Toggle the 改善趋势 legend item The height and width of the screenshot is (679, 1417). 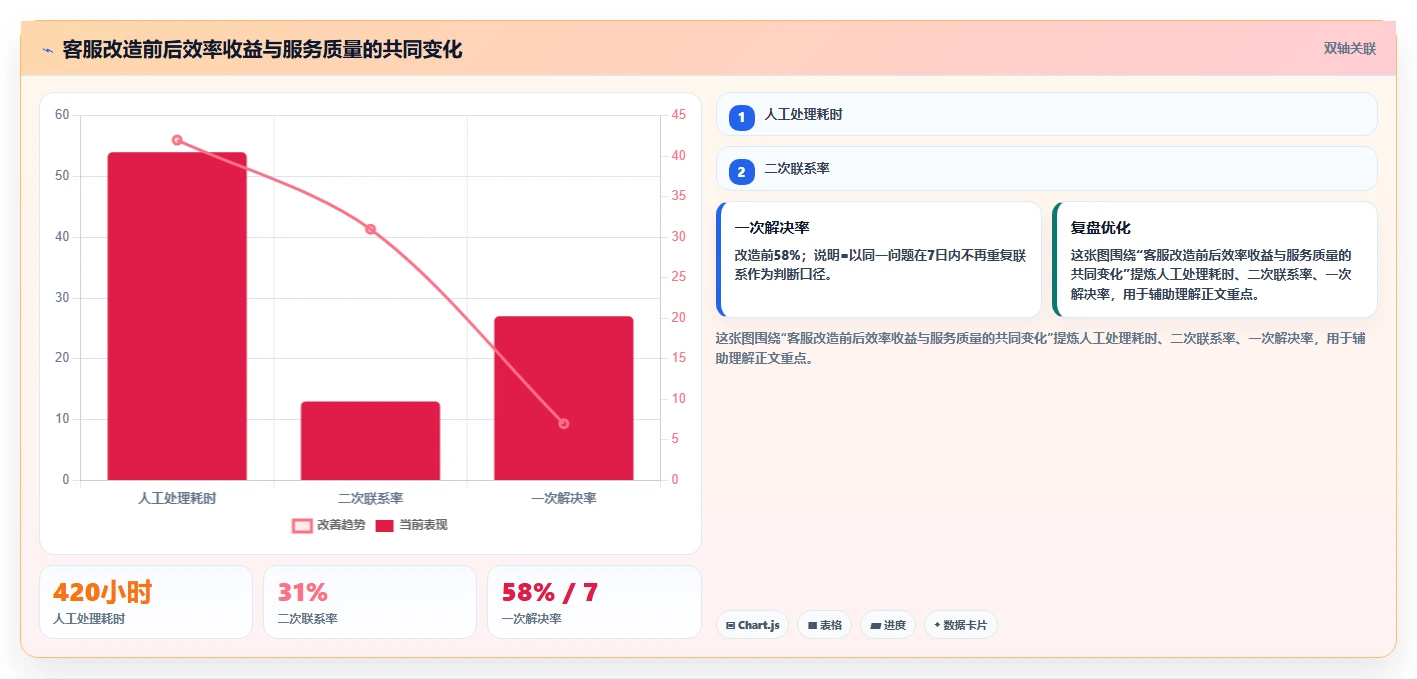pyautogui.click(x=328, y=525)
